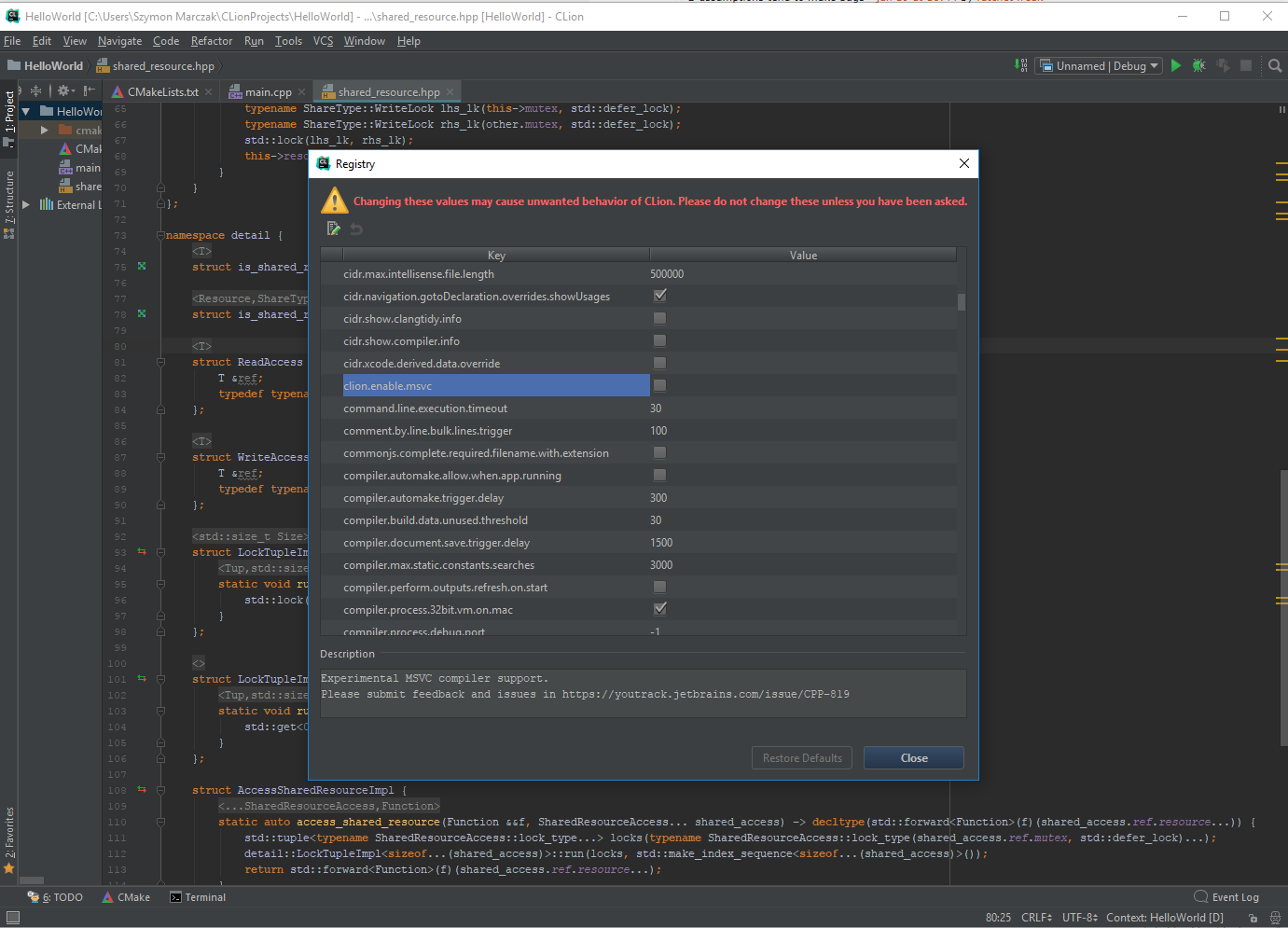The image size is (1288, 928).
Task: Open the Terminal tool window
Action: tap(198, 897)
